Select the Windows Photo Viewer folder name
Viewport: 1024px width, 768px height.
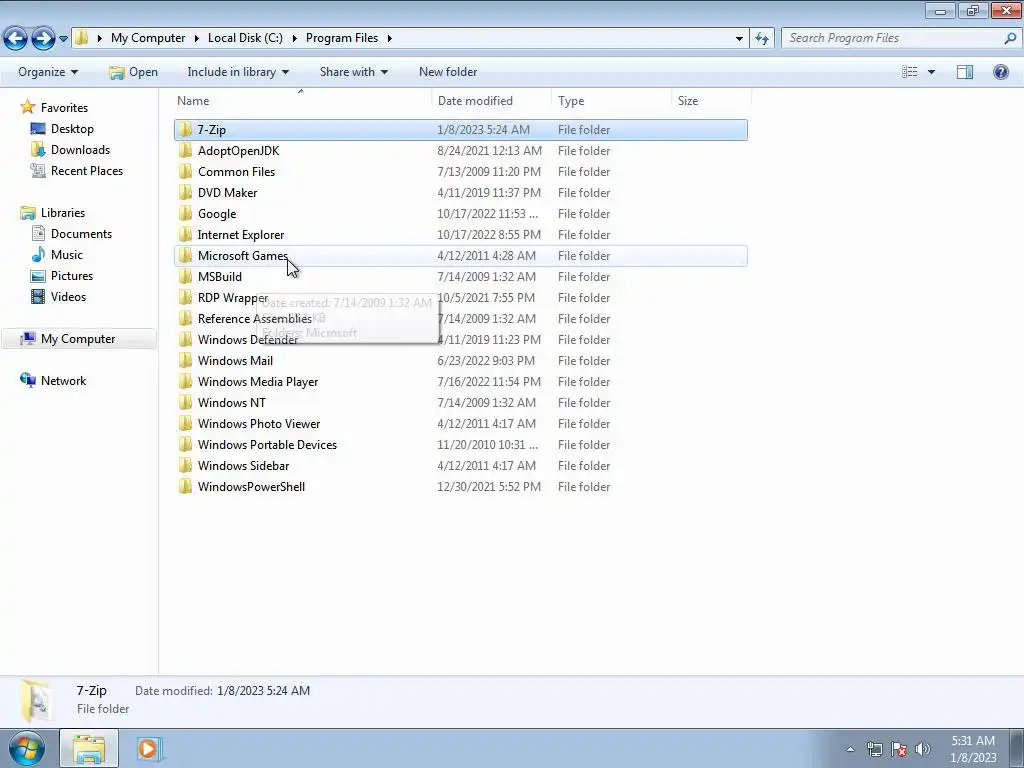[x=259, y=423]
